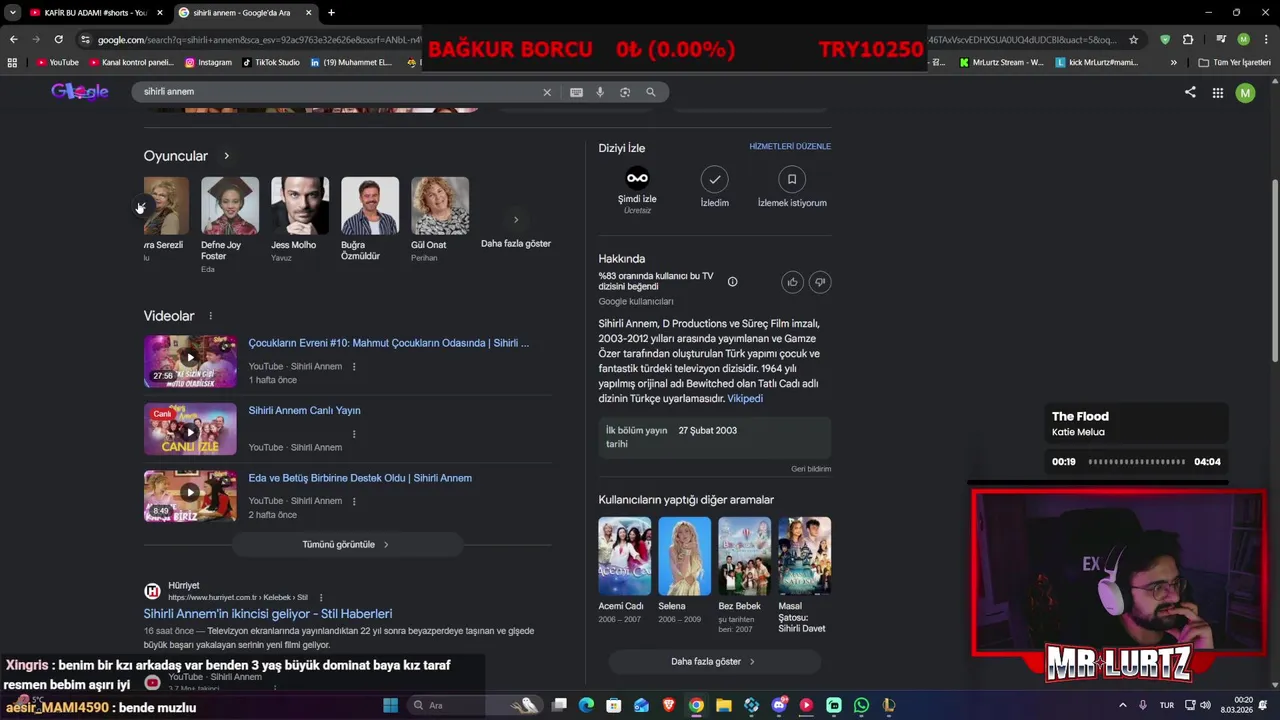Open Selena related search card
The height and width of the screenshot is (720, 1280).
pyautogui.click(x=684, y=571)
